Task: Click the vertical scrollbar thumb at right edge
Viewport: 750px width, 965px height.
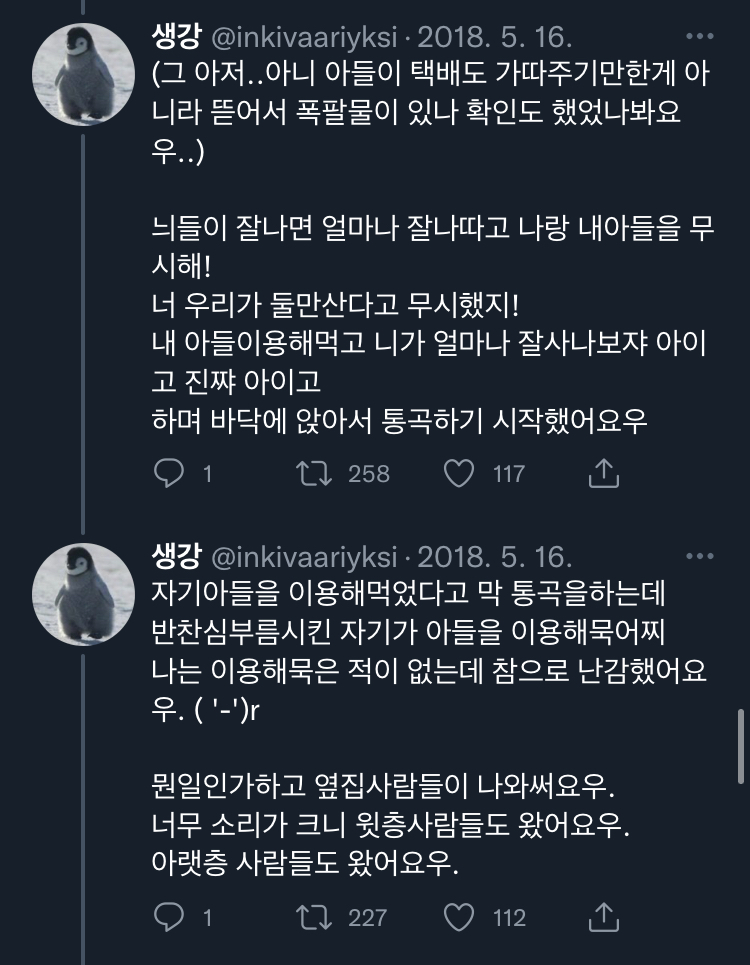Action: (740, 746)
